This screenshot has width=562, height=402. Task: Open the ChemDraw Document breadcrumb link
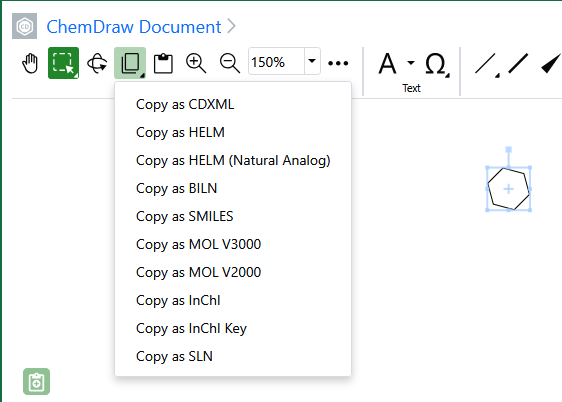pos(134,27)
